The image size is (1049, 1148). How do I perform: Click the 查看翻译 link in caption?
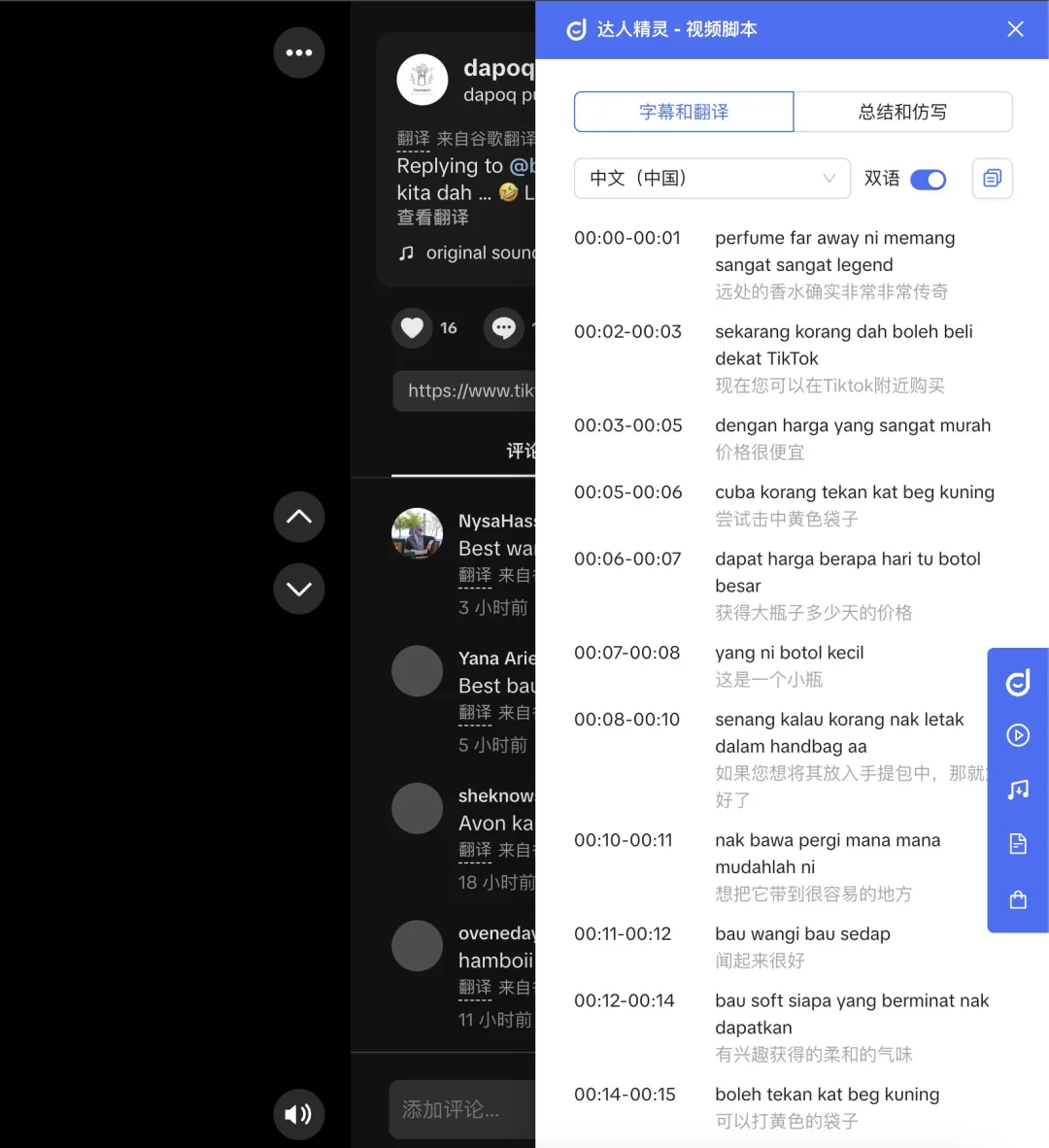[x=432, y=219]
